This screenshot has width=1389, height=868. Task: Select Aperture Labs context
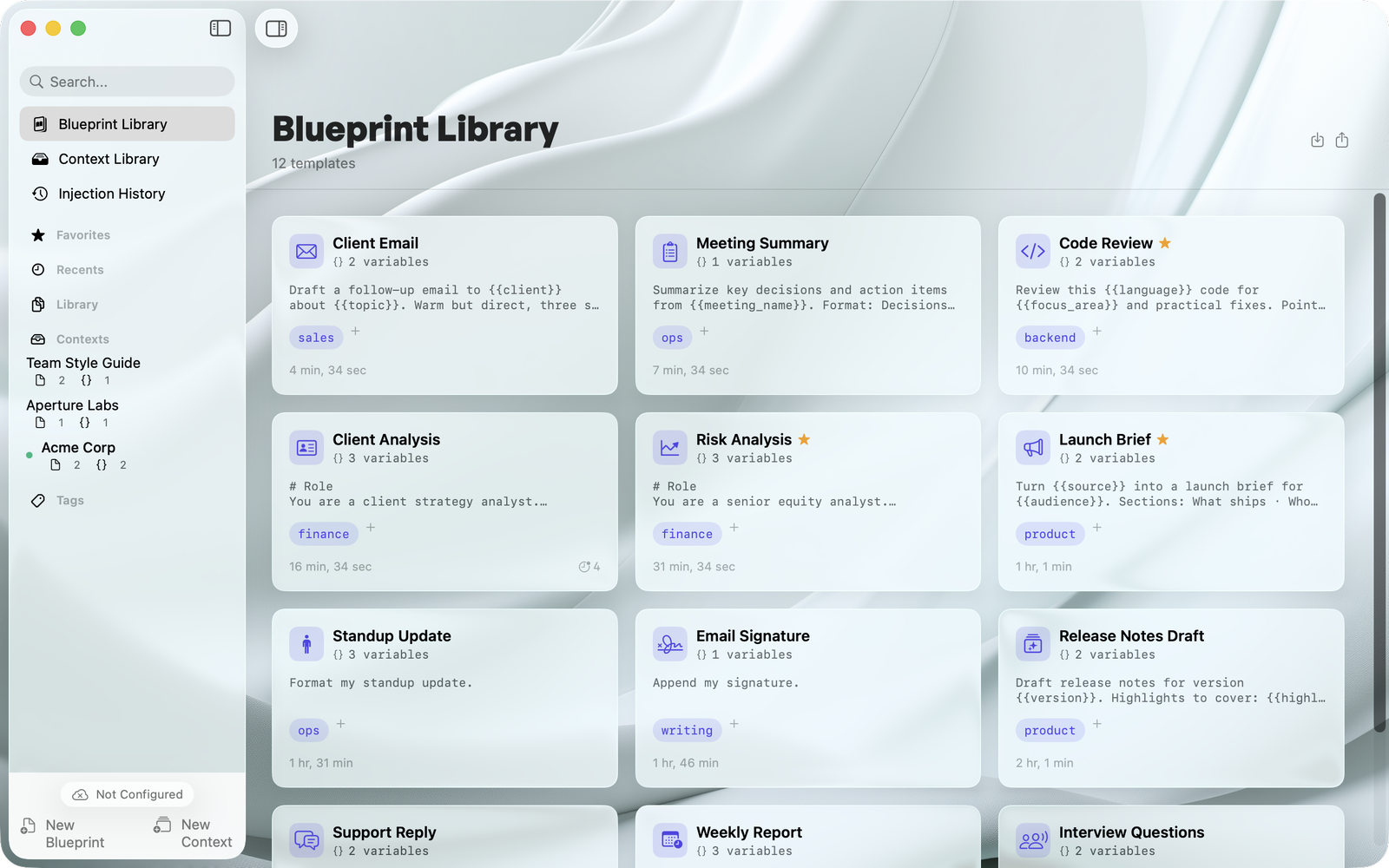pyautogui.click(x=72, y=405)
